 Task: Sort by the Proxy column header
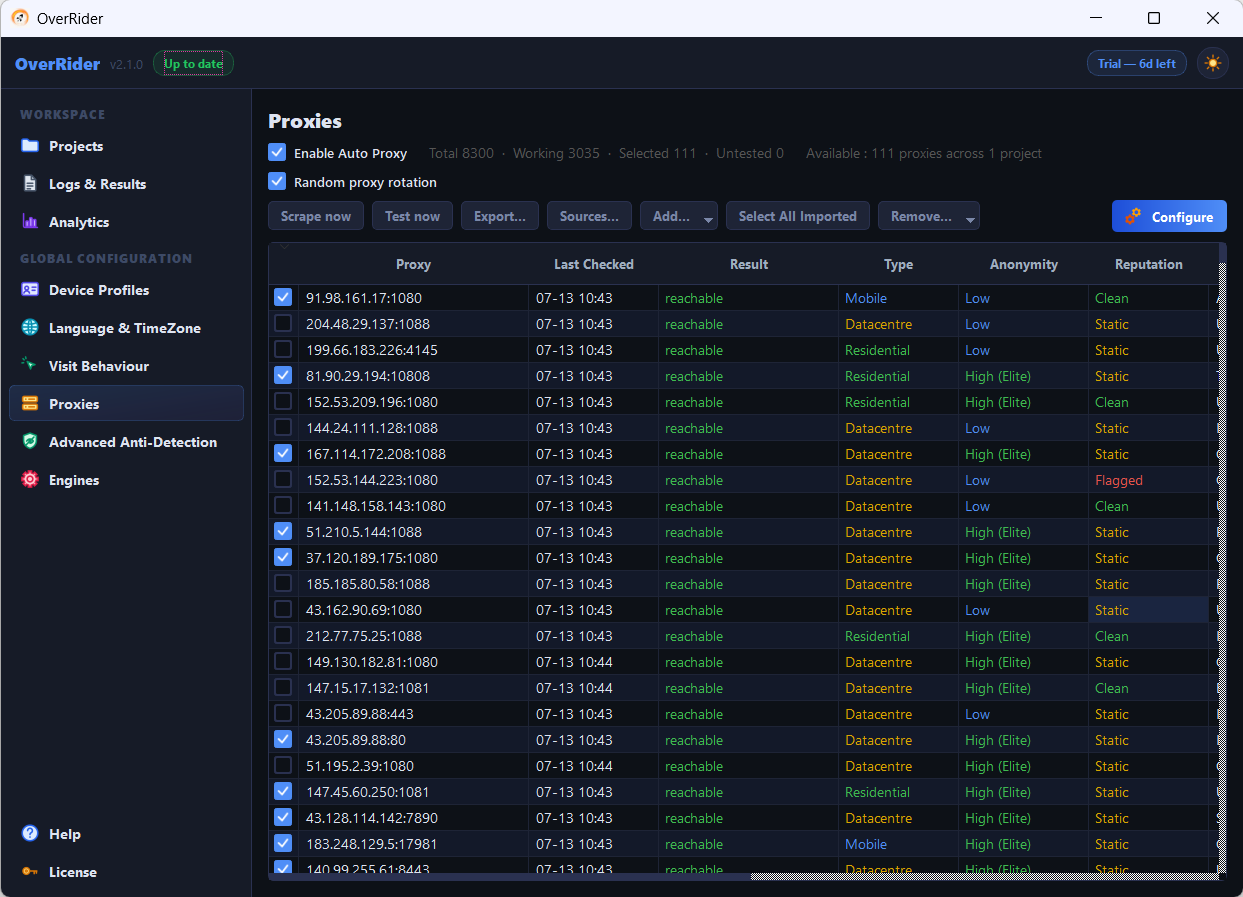[413, 264]
